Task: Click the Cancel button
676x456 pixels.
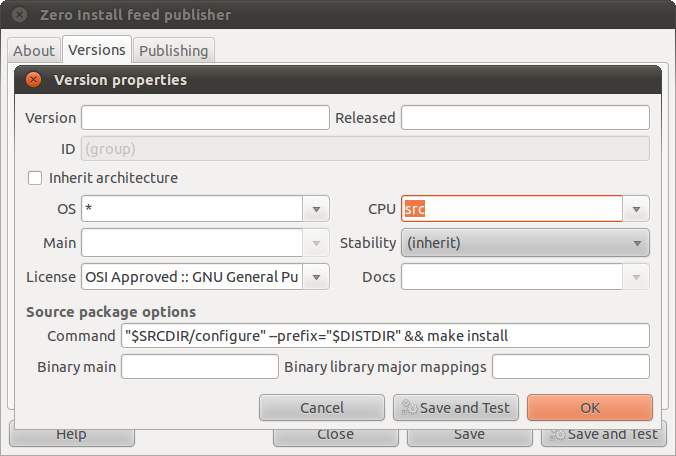Action: [322, 408]
